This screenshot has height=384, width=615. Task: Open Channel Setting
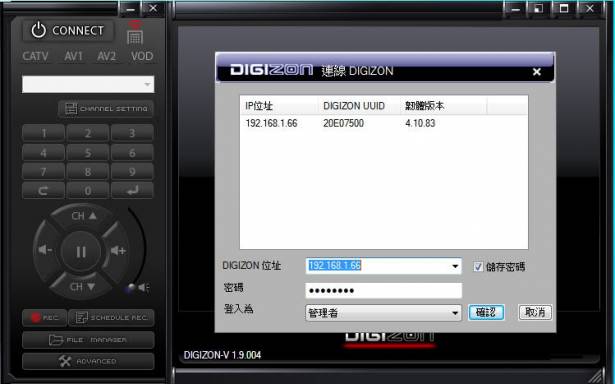(x=106, y=109)
